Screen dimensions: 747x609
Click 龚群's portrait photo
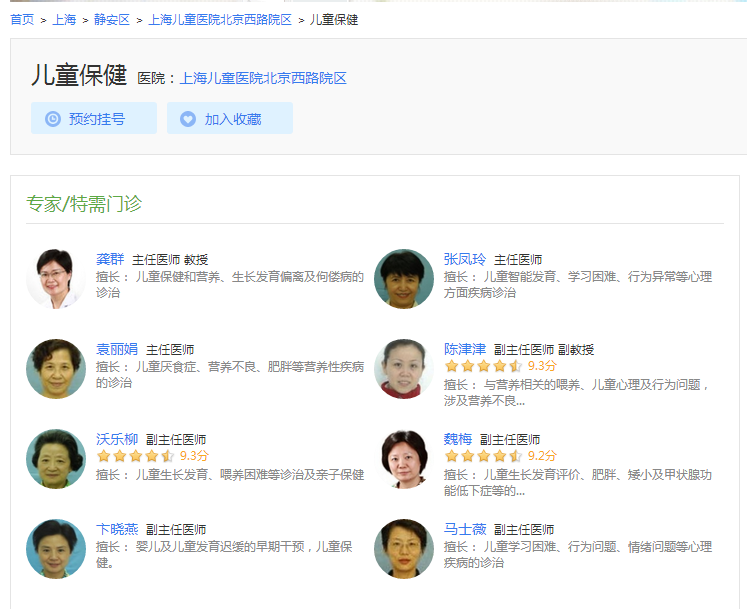pyautogui.click(x=56, y=279)
